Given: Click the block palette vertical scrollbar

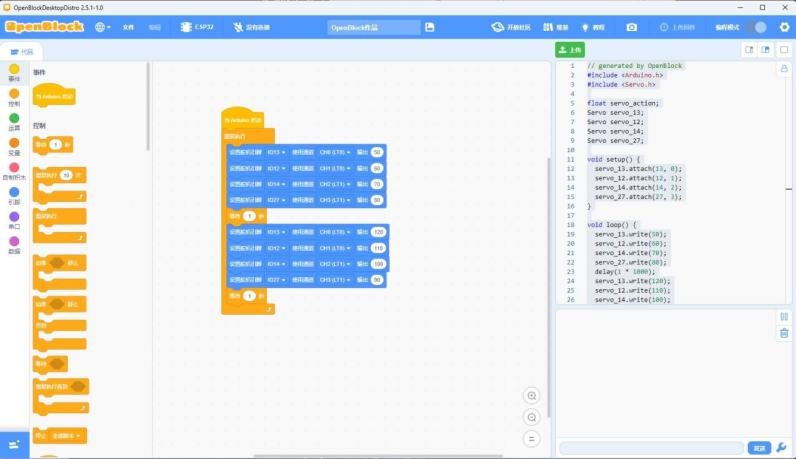Looking at the screenshot, I should click(148, 107).
